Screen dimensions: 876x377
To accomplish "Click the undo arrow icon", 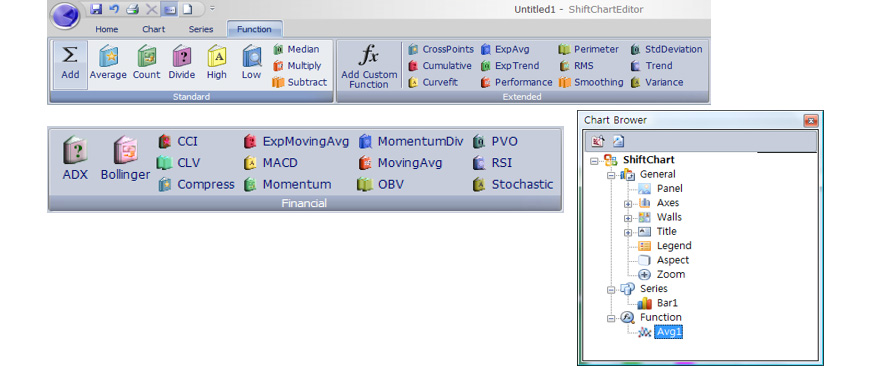I will tap(114, 9).
